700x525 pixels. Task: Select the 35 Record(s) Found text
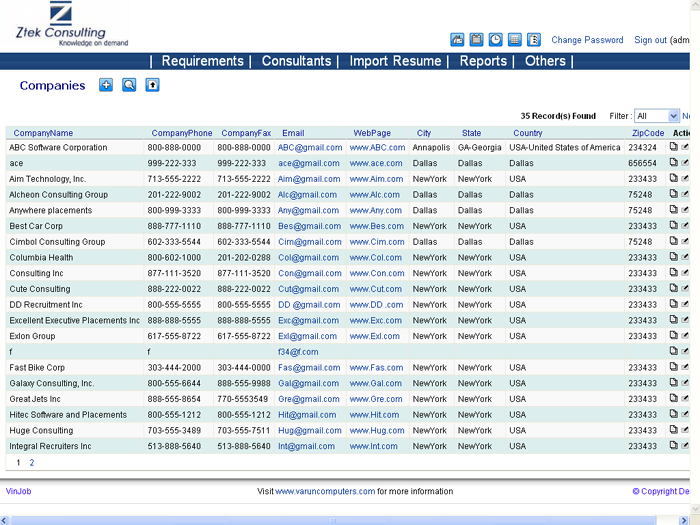coord(558,116)
